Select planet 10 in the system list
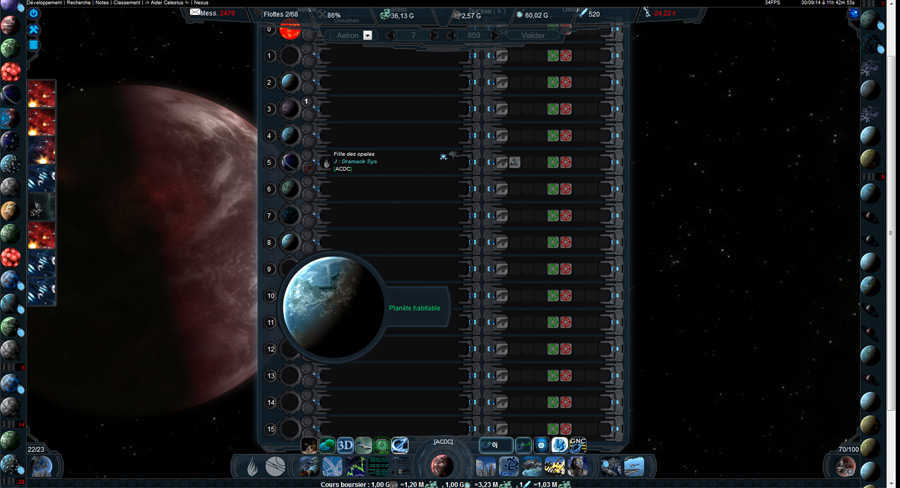The image size is (900, 488). coord(289,296)
